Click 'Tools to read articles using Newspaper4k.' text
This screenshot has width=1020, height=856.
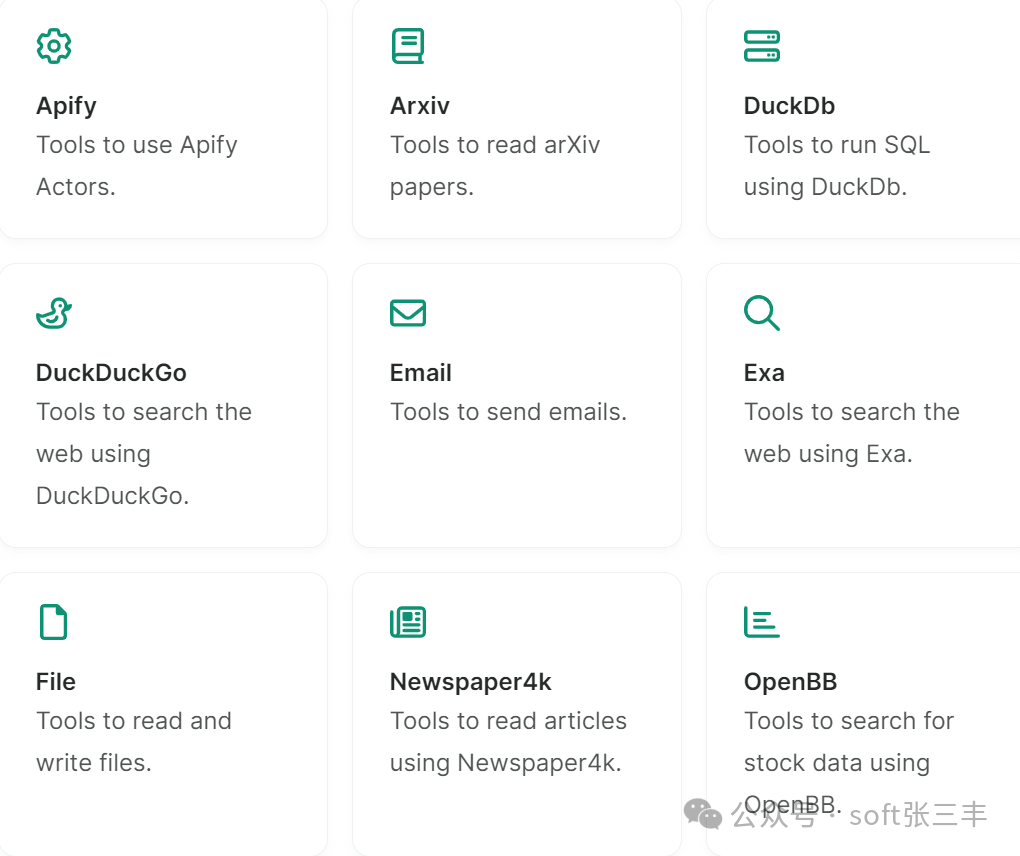508,742
